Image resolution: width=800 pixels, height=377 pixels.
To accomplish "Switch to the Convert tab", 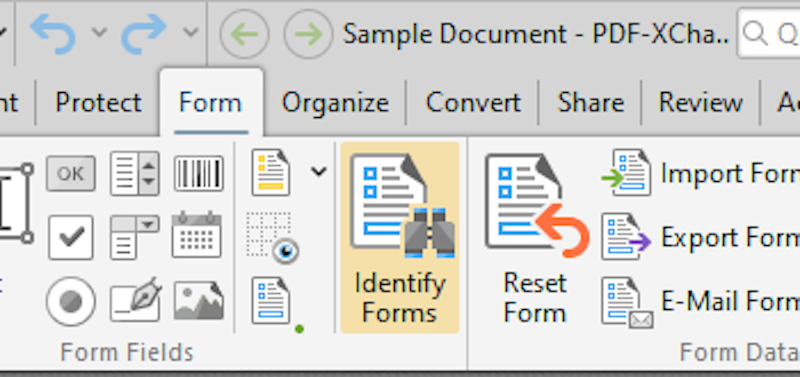I will 473,103.
